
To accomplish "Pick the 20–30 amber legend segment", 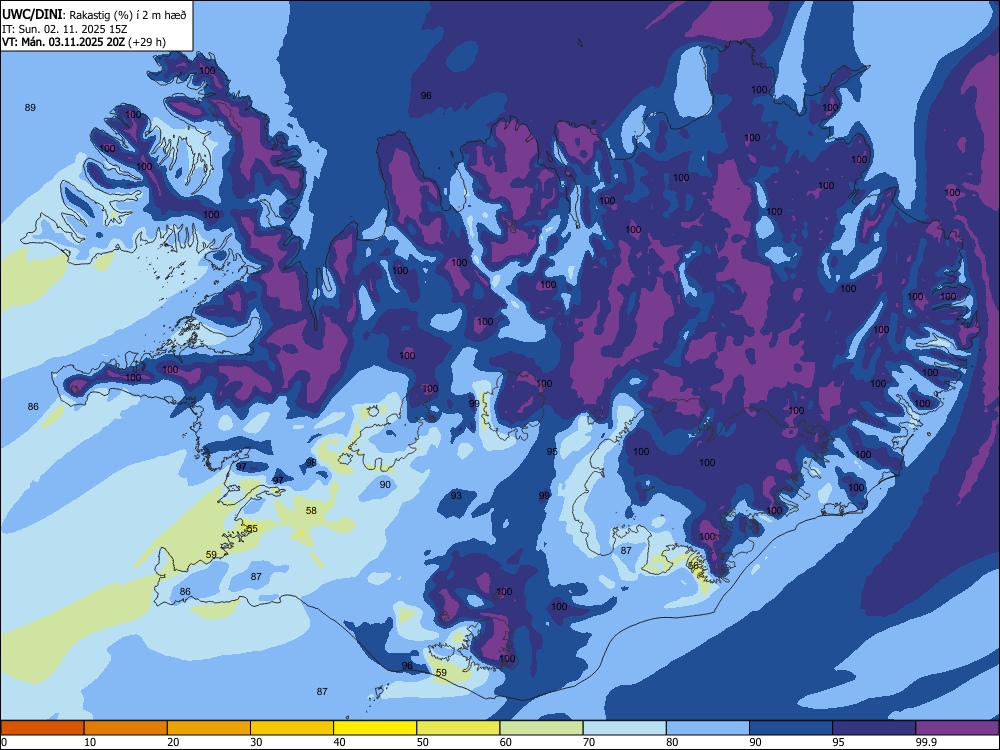I will [x=209, y=728].
